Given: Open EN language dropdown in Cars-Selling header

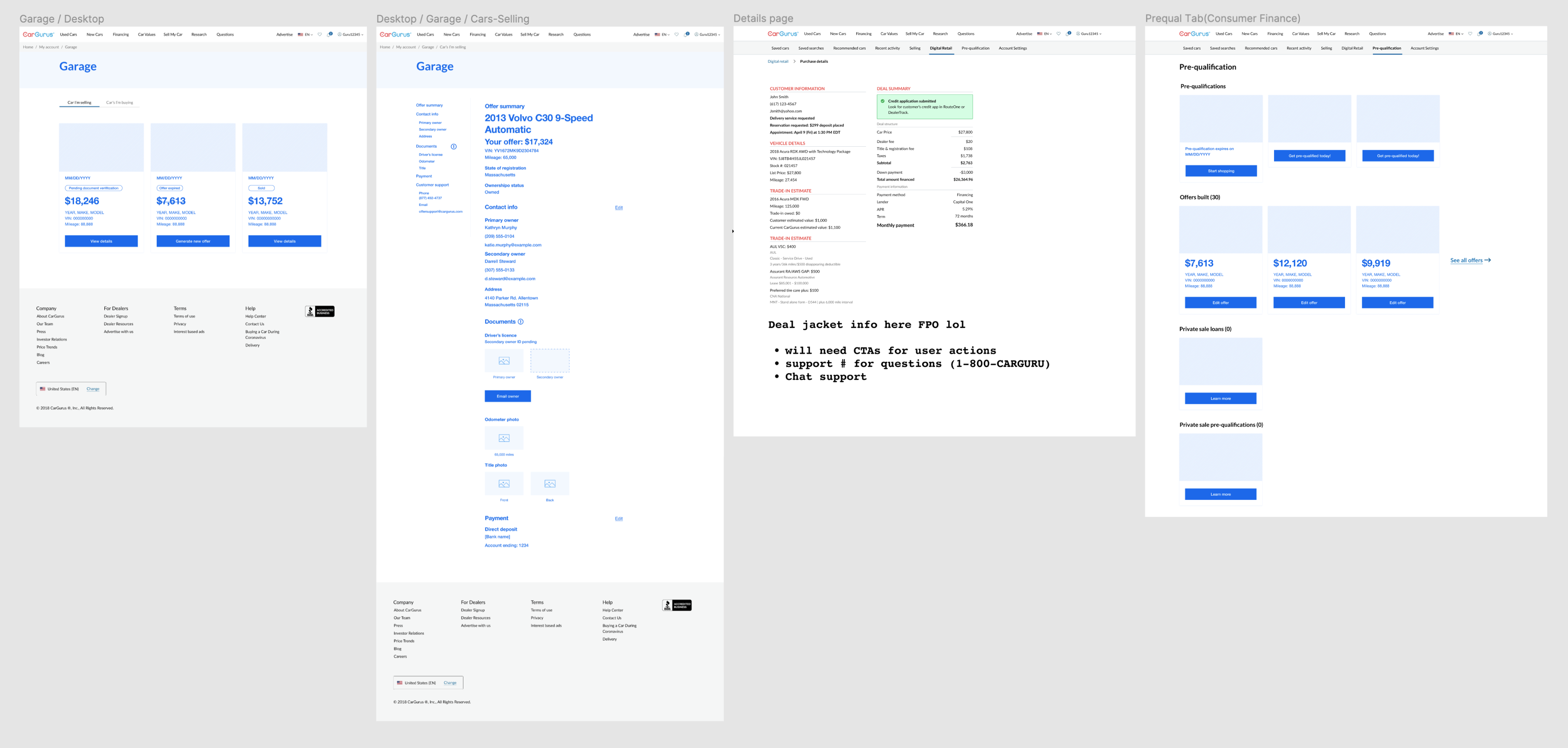Looking at the screenshot, I should (662, 35).
